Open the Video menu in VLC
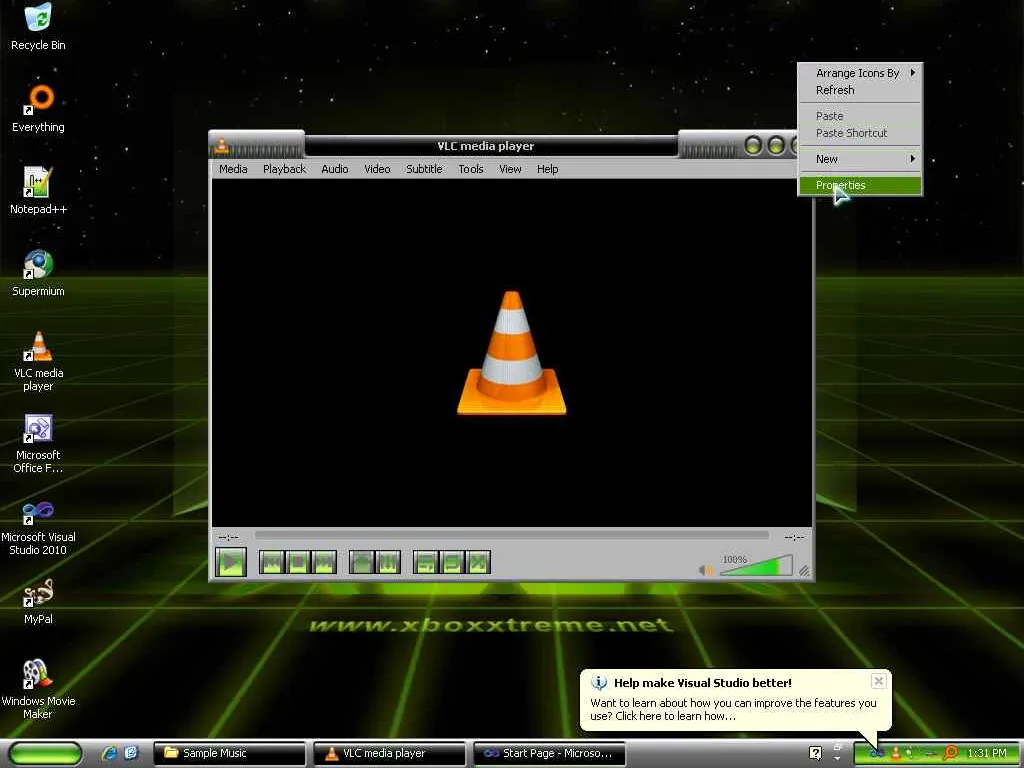Screen dimensions: 1024x768 point(377,169)
